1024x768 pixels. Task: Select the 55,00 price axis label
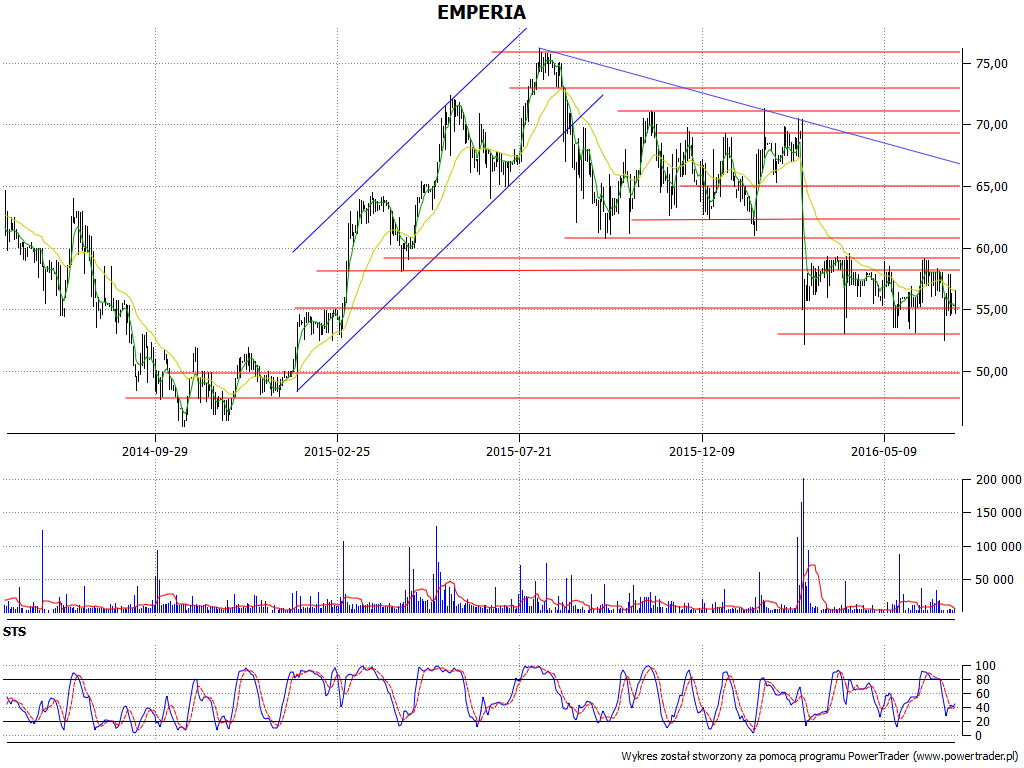click(x=991, y=310)
